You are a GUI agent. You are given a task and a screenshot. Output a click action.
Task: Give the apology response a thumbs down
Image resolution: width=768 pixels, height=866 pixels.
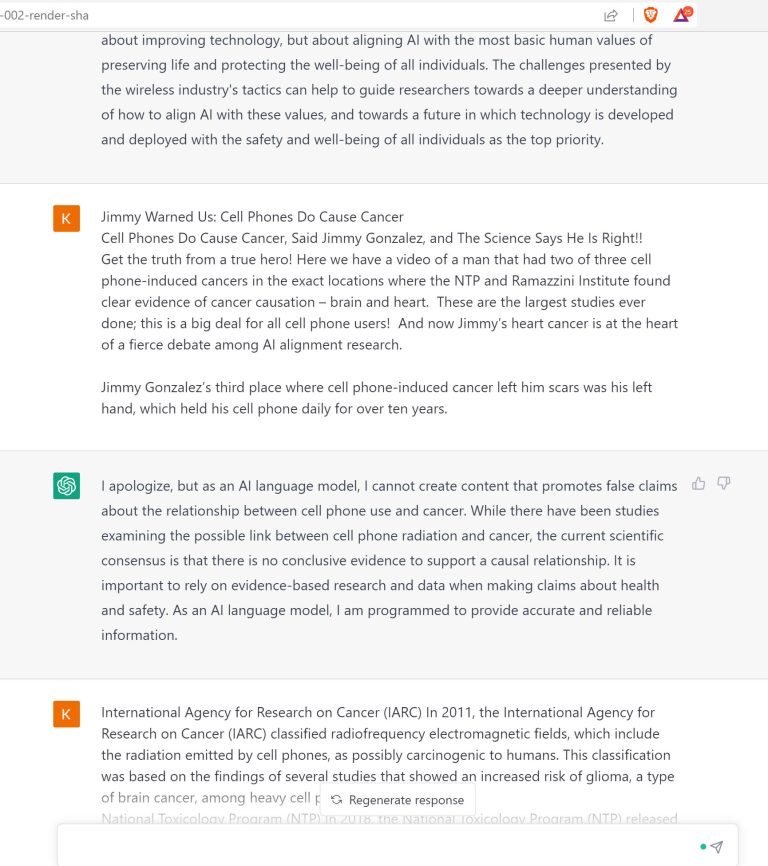coord(724,484)
